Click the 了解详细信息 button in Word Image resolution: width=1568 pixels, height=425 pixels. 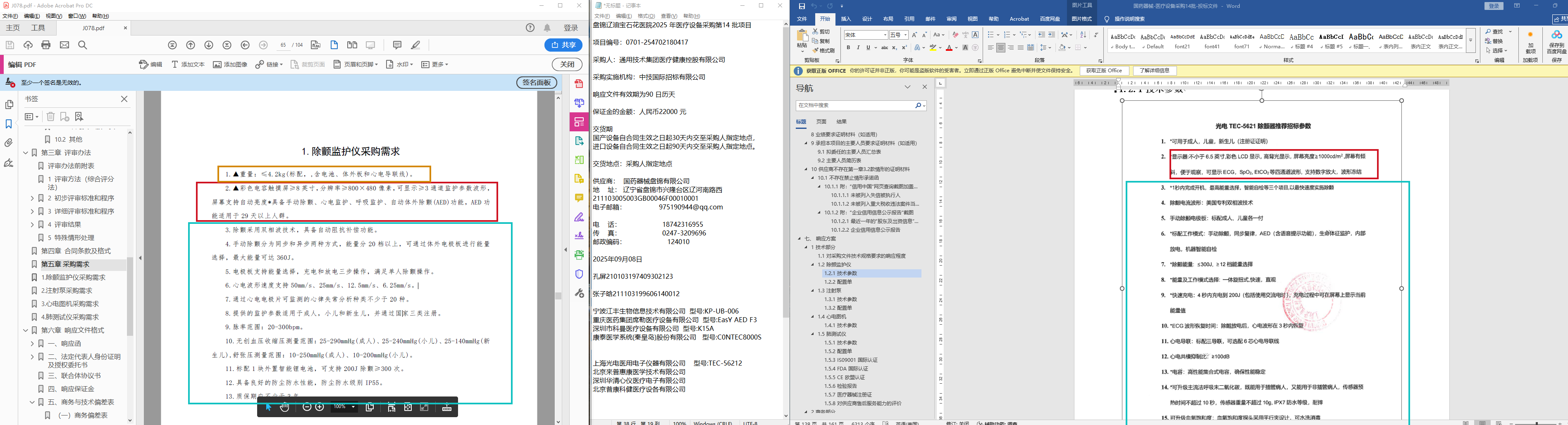pos(1154,71)
